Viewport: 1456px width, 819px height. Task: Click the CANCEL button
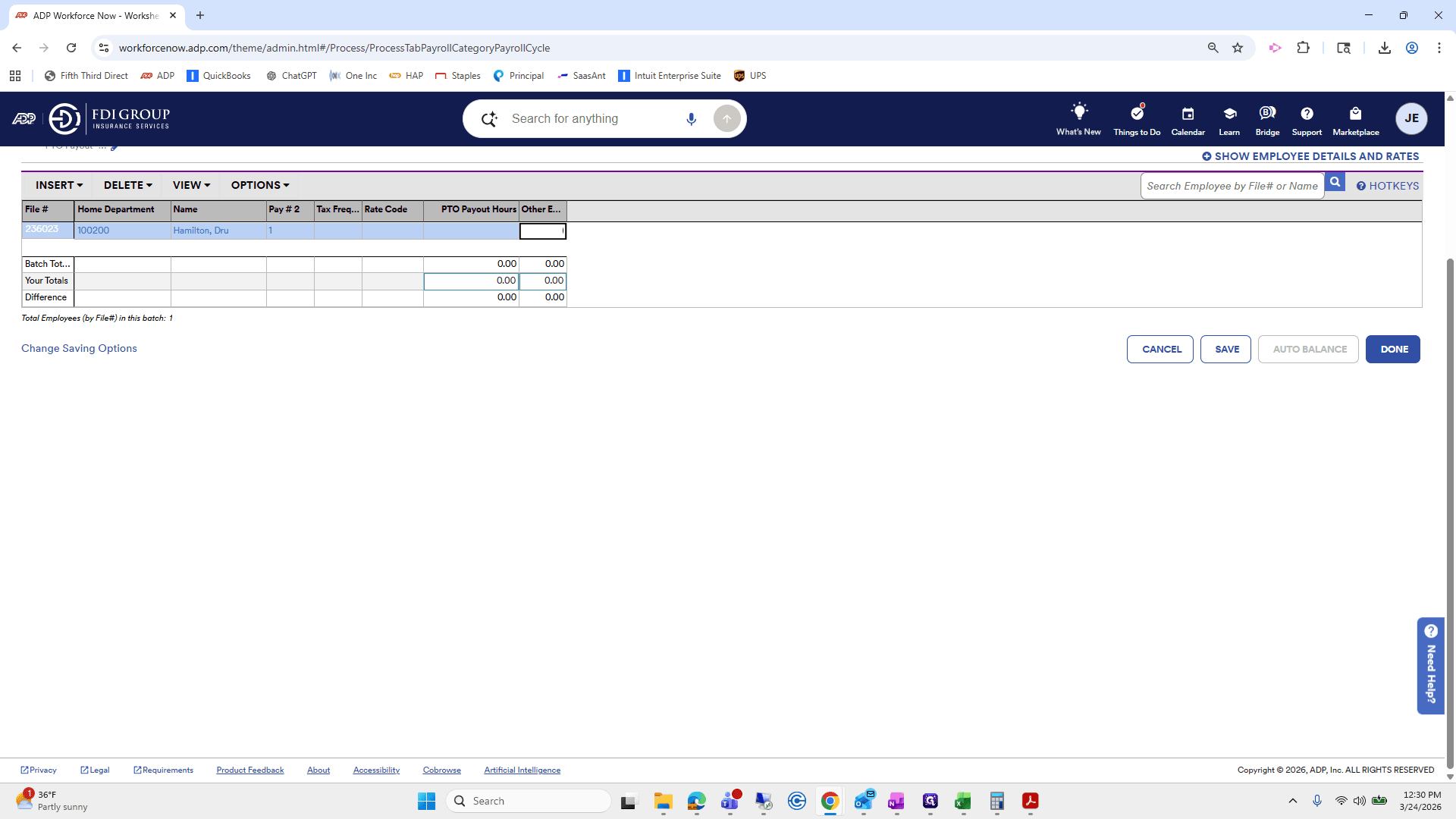(1160, 350)
